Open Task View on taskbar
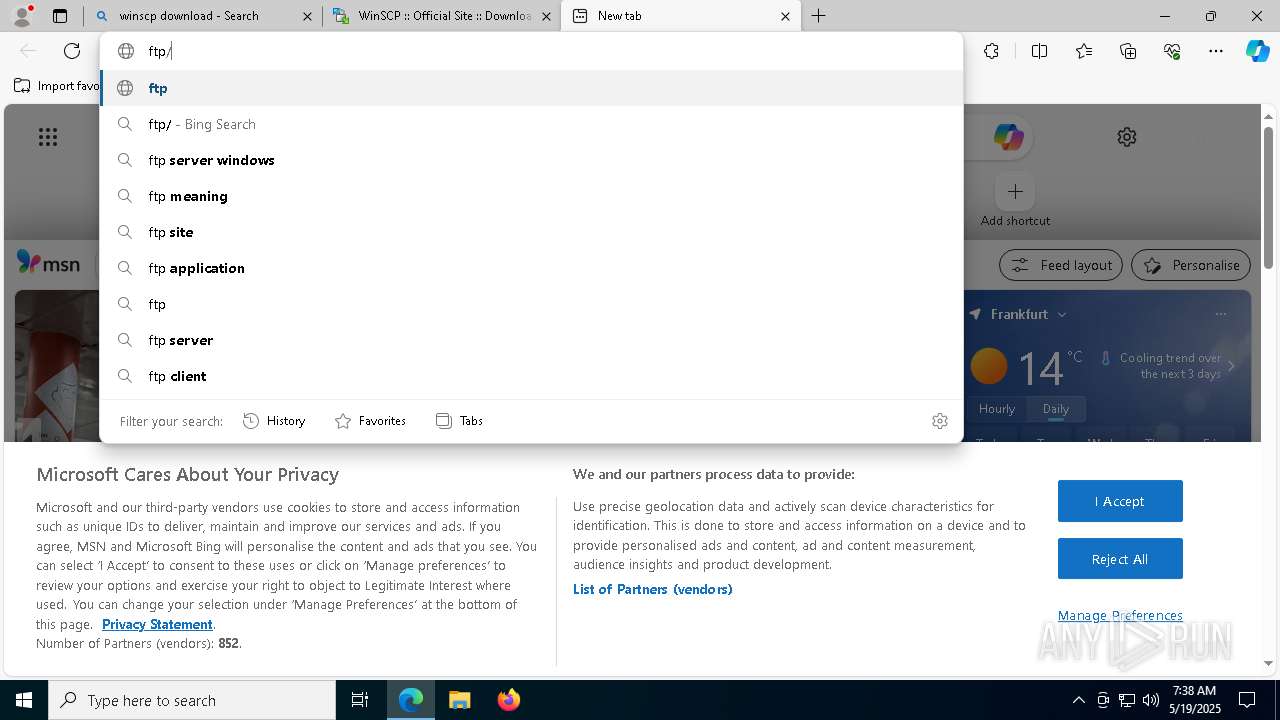This screenshot has width=1280, height=720. (360, 700)
